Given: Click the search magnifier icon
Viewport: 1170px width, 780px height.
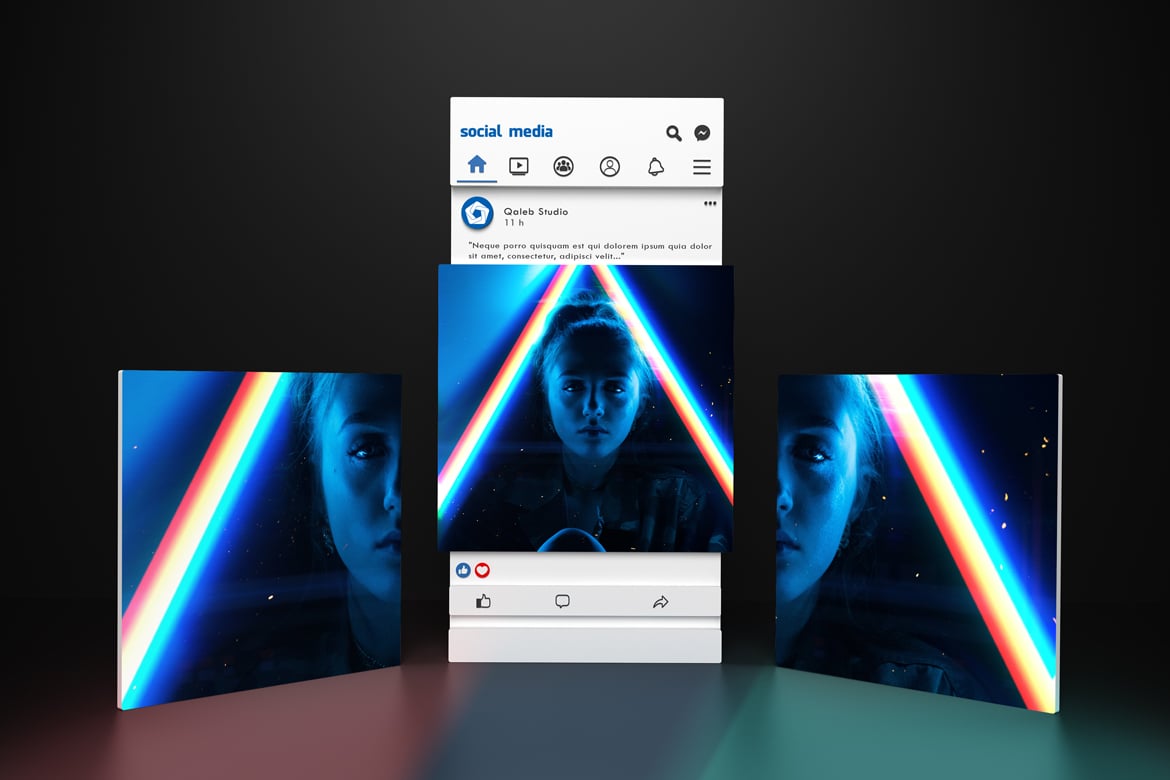Looking at the screenshot, I should click(674, 133).
